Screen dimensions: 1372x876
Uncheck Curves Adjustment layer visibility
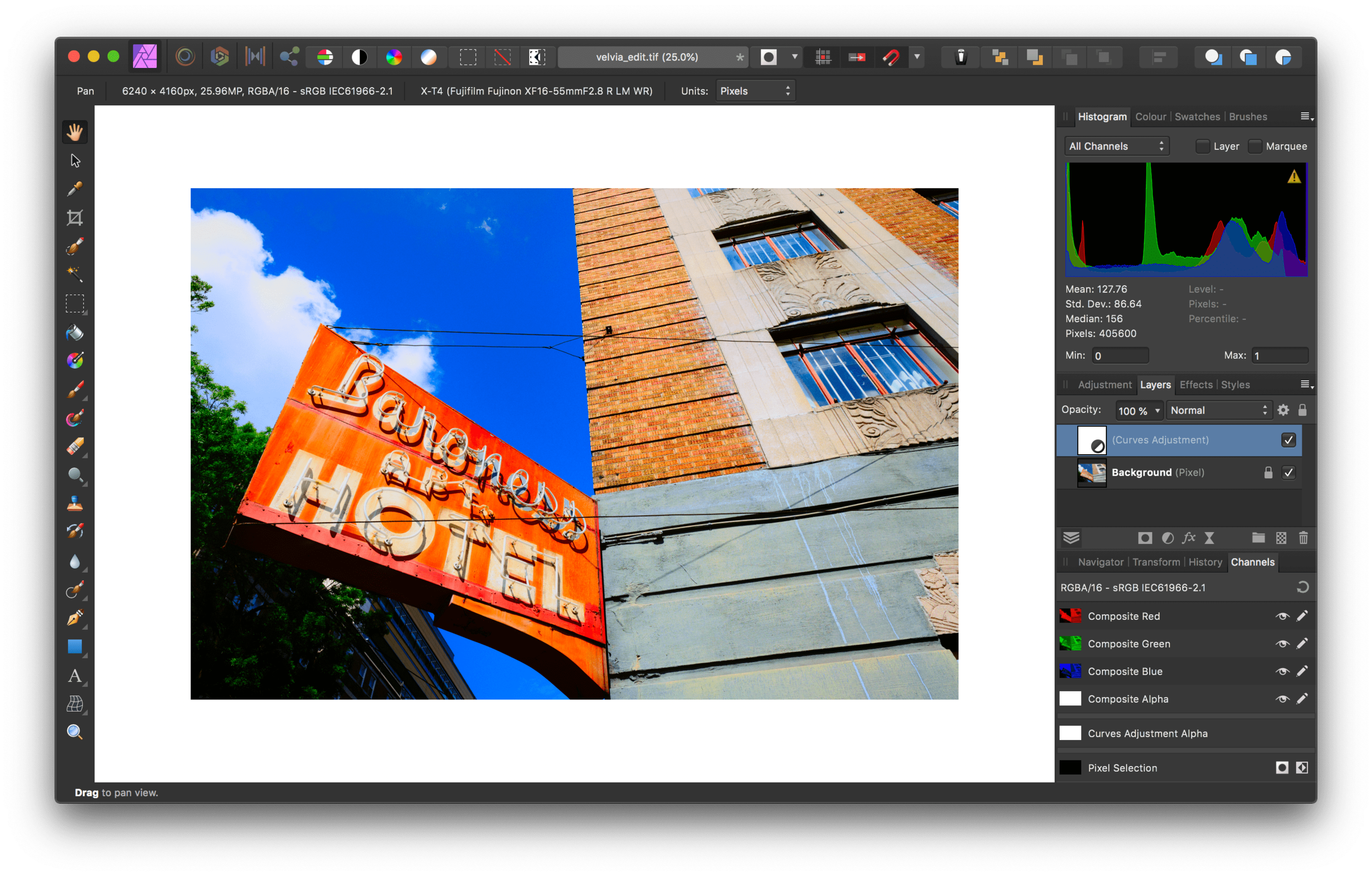(1288, 440)
